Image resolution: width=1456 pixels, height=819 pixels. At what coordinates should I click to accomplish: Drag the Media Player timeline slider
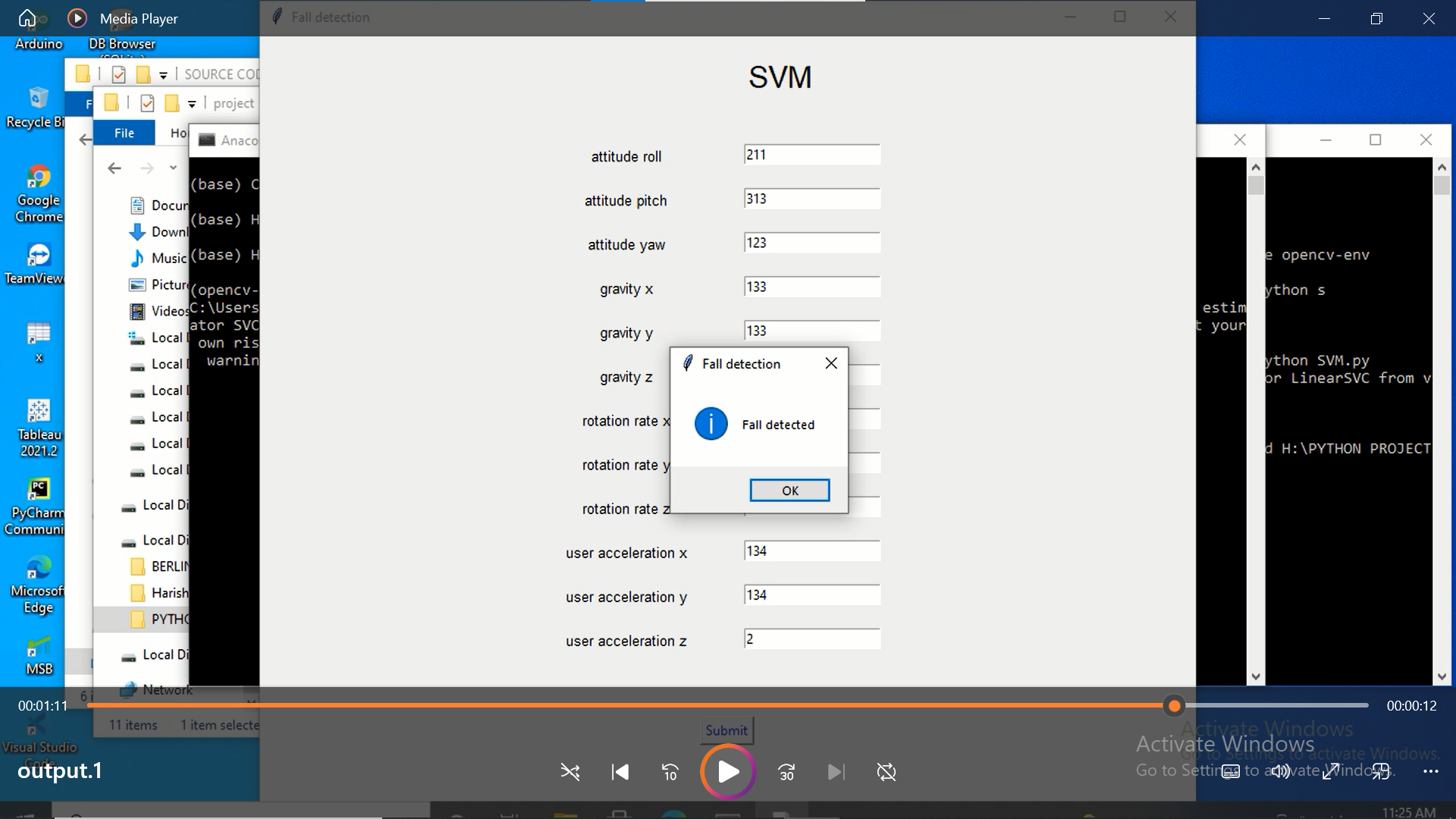[x=1175, y=706]
